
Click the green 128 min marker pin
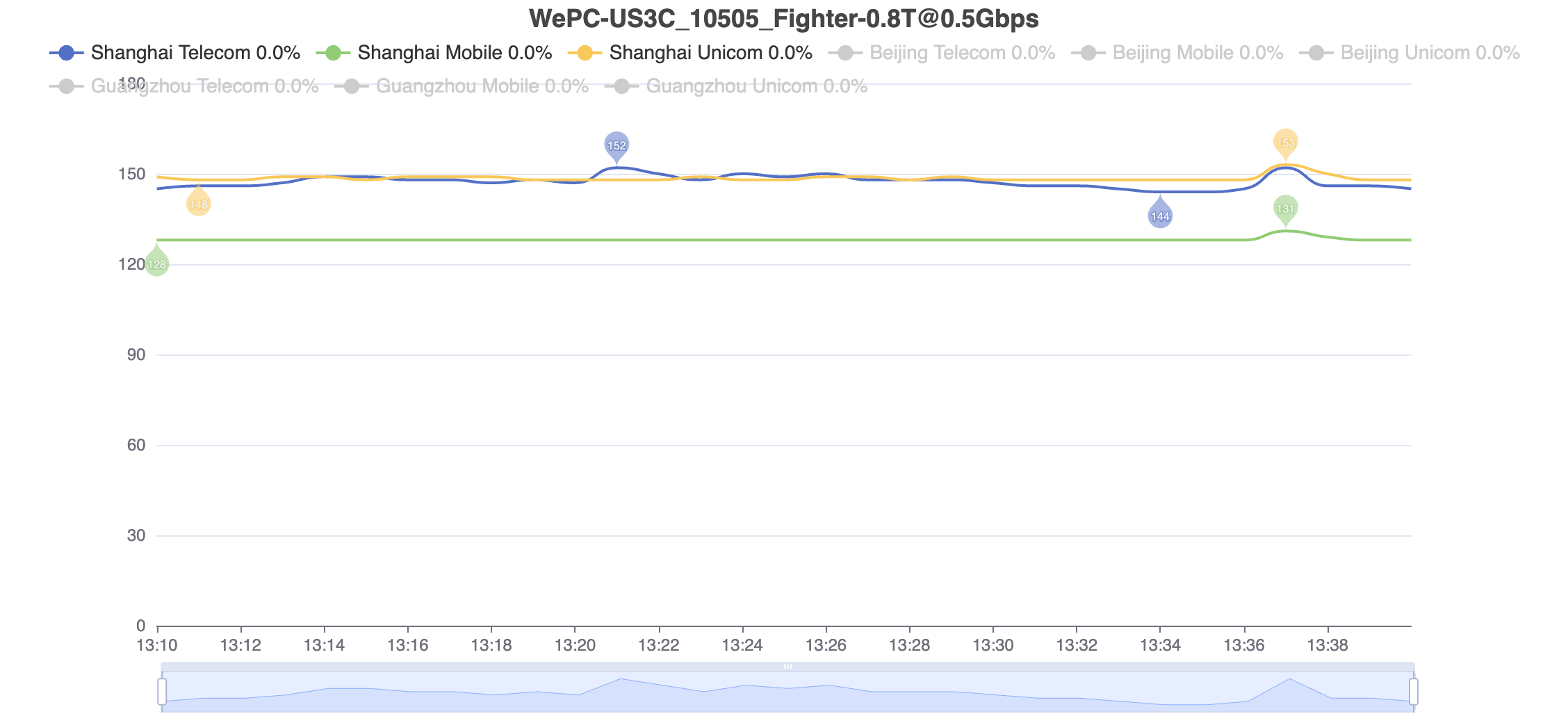157,263
